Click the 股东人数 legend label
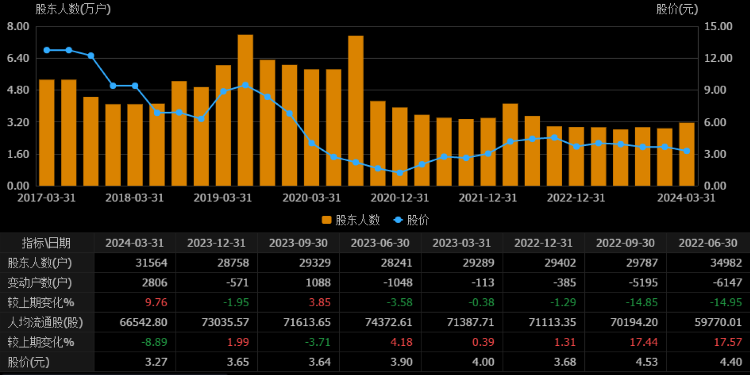The height and width of the screenshot is (375, 750). [358, 220]
